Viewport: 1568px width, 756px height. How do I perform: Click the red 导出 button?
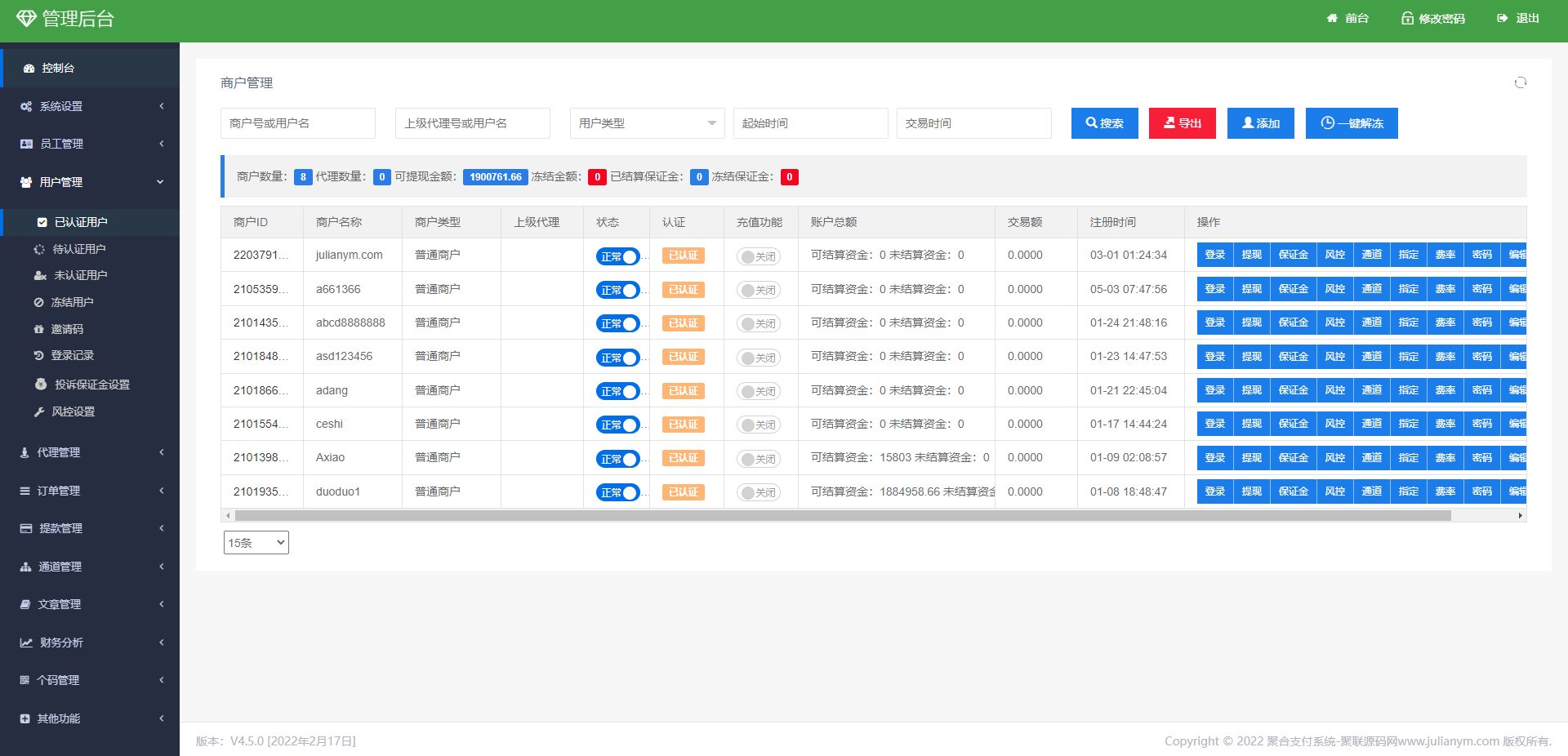(x=1183, y=123)
